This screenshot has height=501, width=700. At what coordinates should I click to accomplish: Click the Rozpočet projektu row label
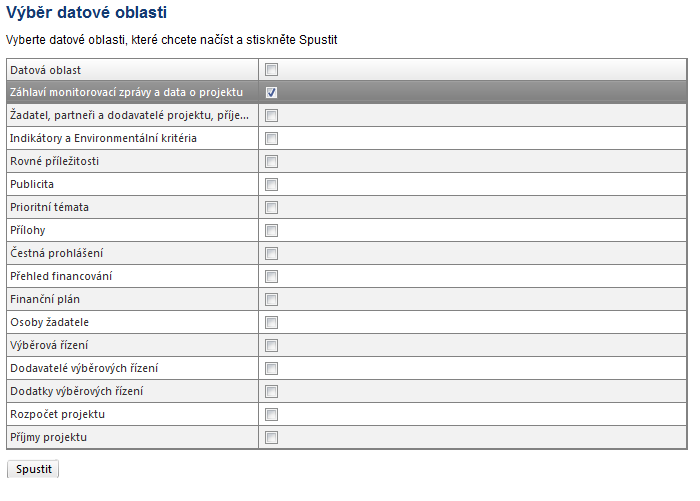click(x=58, y=414)
